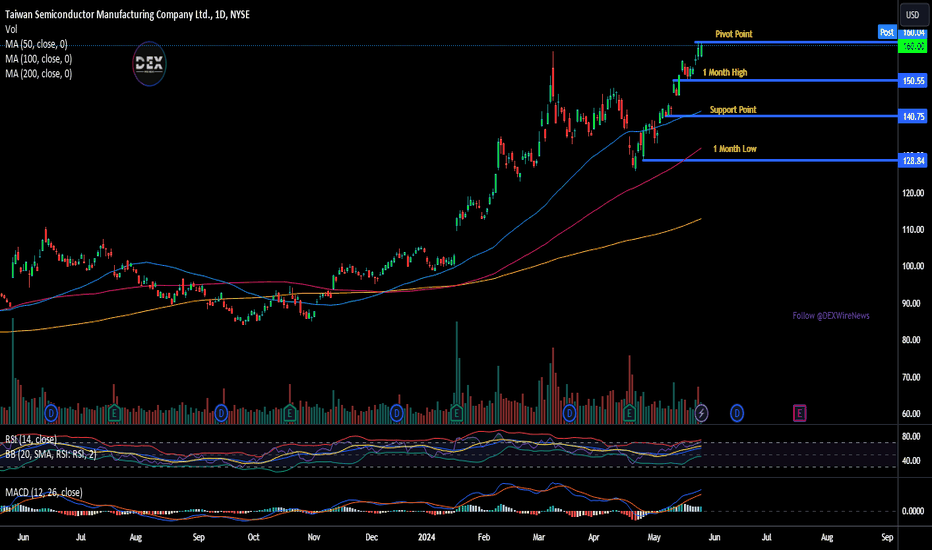Screen dimensions: 932x550
Task: Click the Pivot Point annotation label
Action: coord(733,34)
